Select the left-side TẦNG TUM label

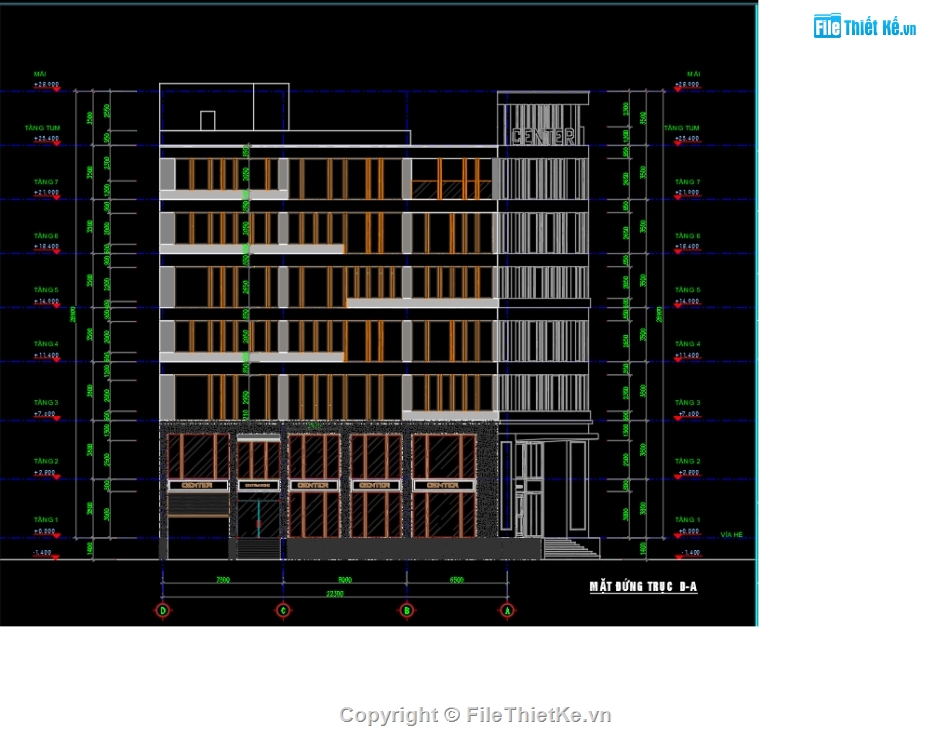pos(42,128)
